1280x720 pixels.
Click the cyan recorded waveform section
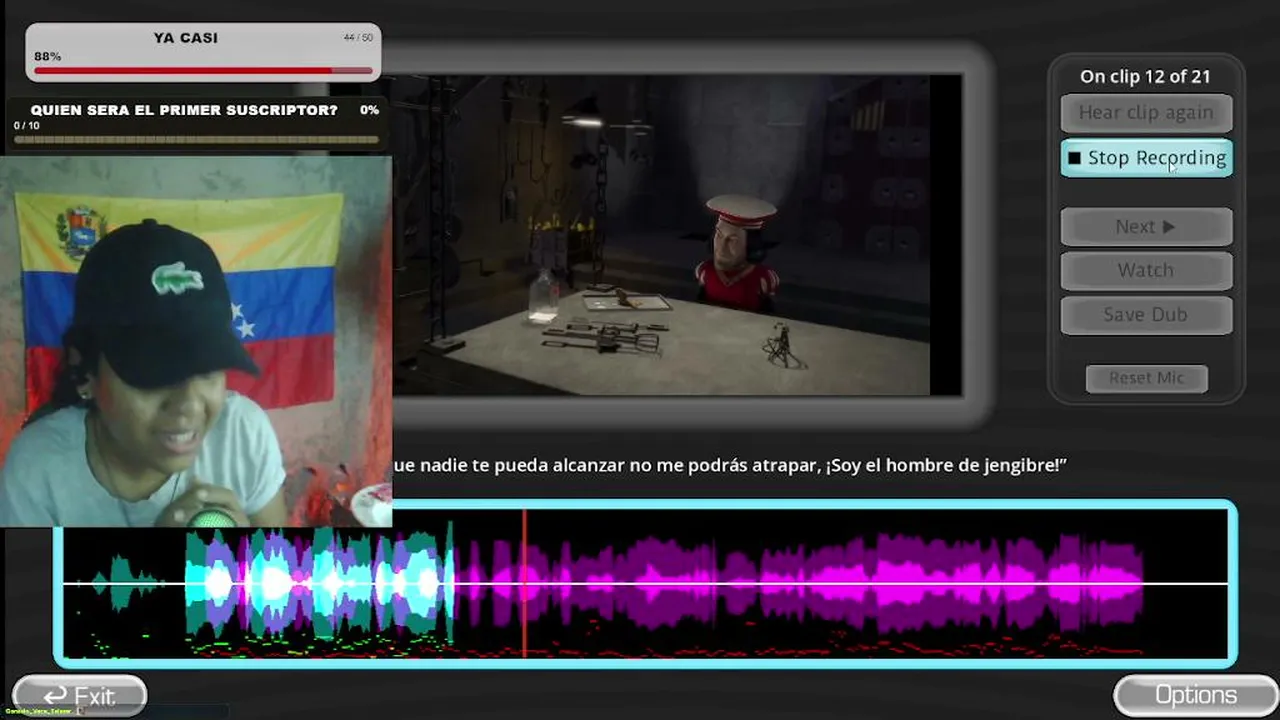pos(320,583)
